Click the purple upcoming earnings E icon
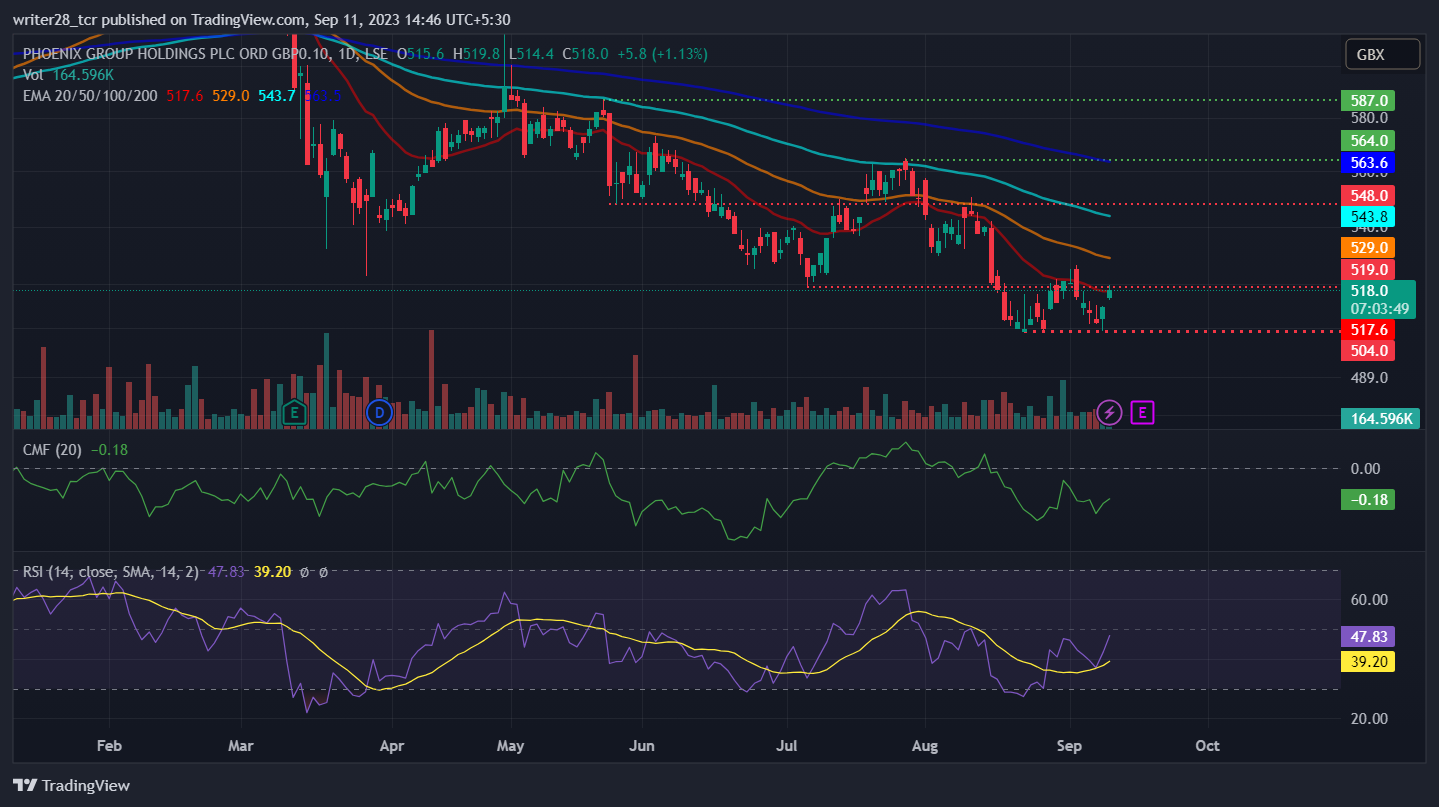Viewport: 1439px width, 807px height. 1143,412
